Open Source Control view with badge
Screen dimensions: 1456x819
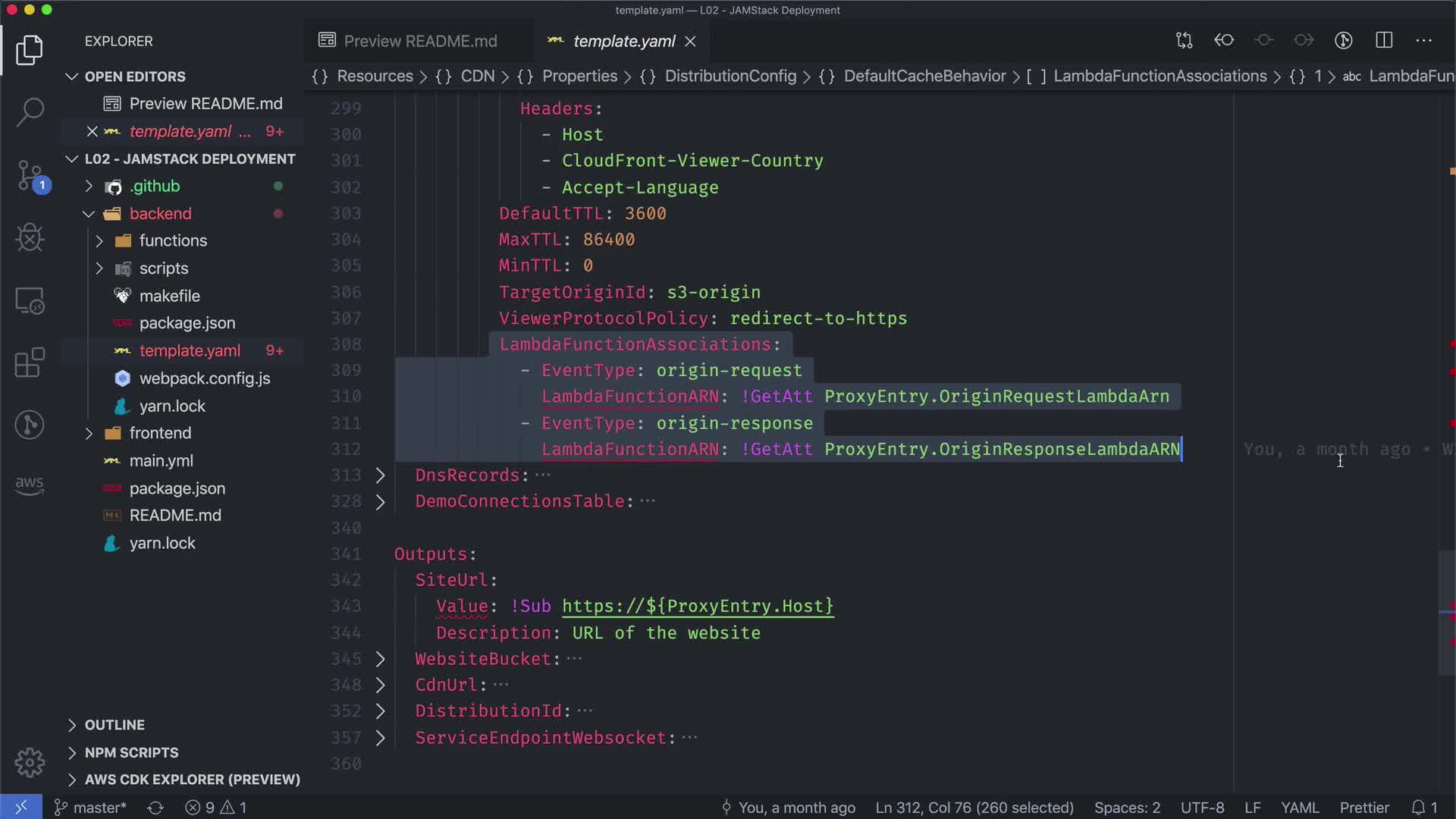coord(30,175)
